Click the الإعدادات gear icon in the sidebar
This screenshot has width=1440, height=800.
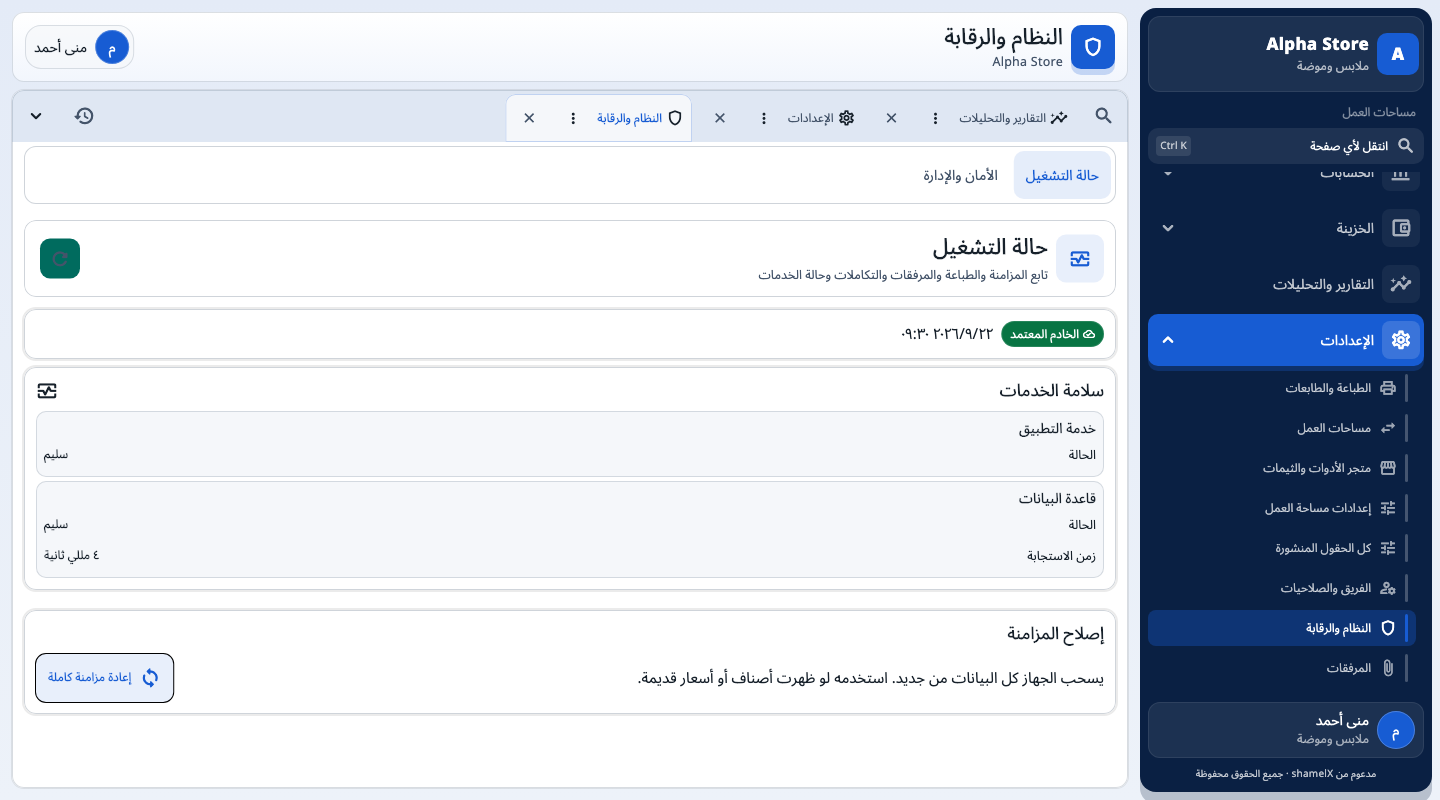coord(1401,340)
